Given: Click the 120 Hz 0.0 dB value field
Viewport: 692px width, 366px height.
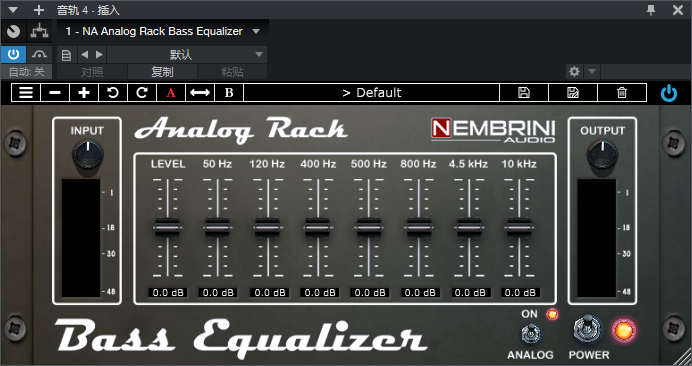Looking at the screenshot, I should pyautogui.click(x=269, y=293).
